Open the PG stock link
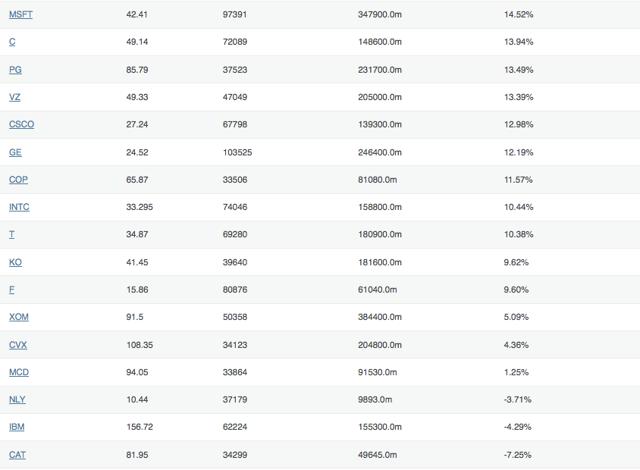 pos(15,70)
